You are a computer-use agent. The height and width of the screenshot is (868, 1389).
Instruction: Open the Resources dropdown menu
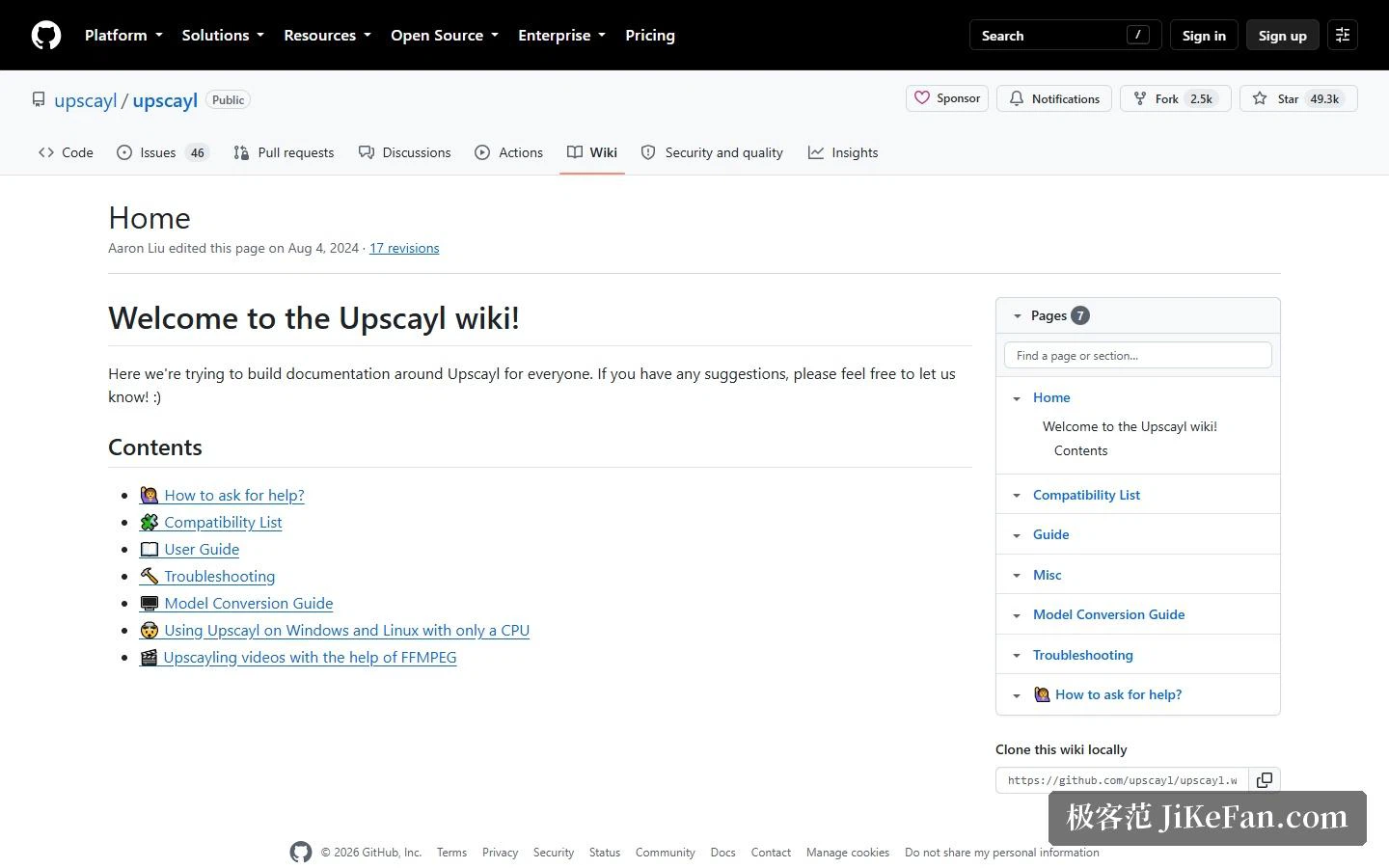pyautogui.click(x=327, y=36)
